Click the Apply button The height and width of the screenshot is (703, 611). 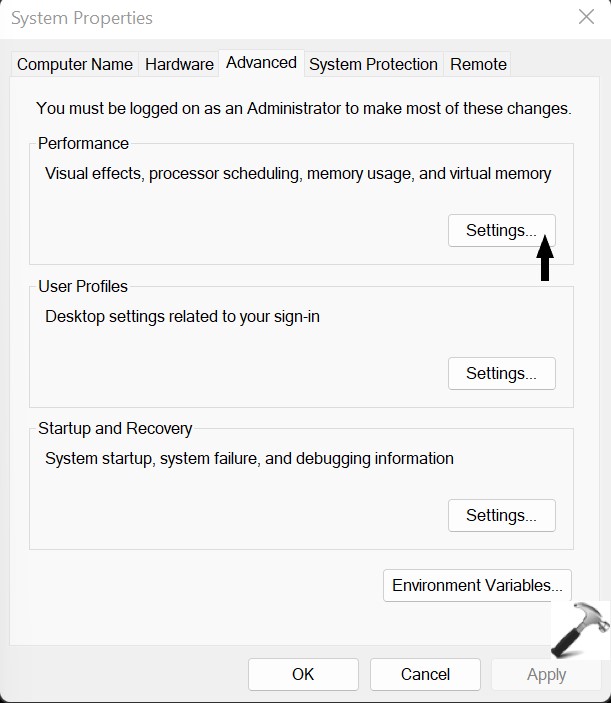pyautogui.click(x=546, y=674)
